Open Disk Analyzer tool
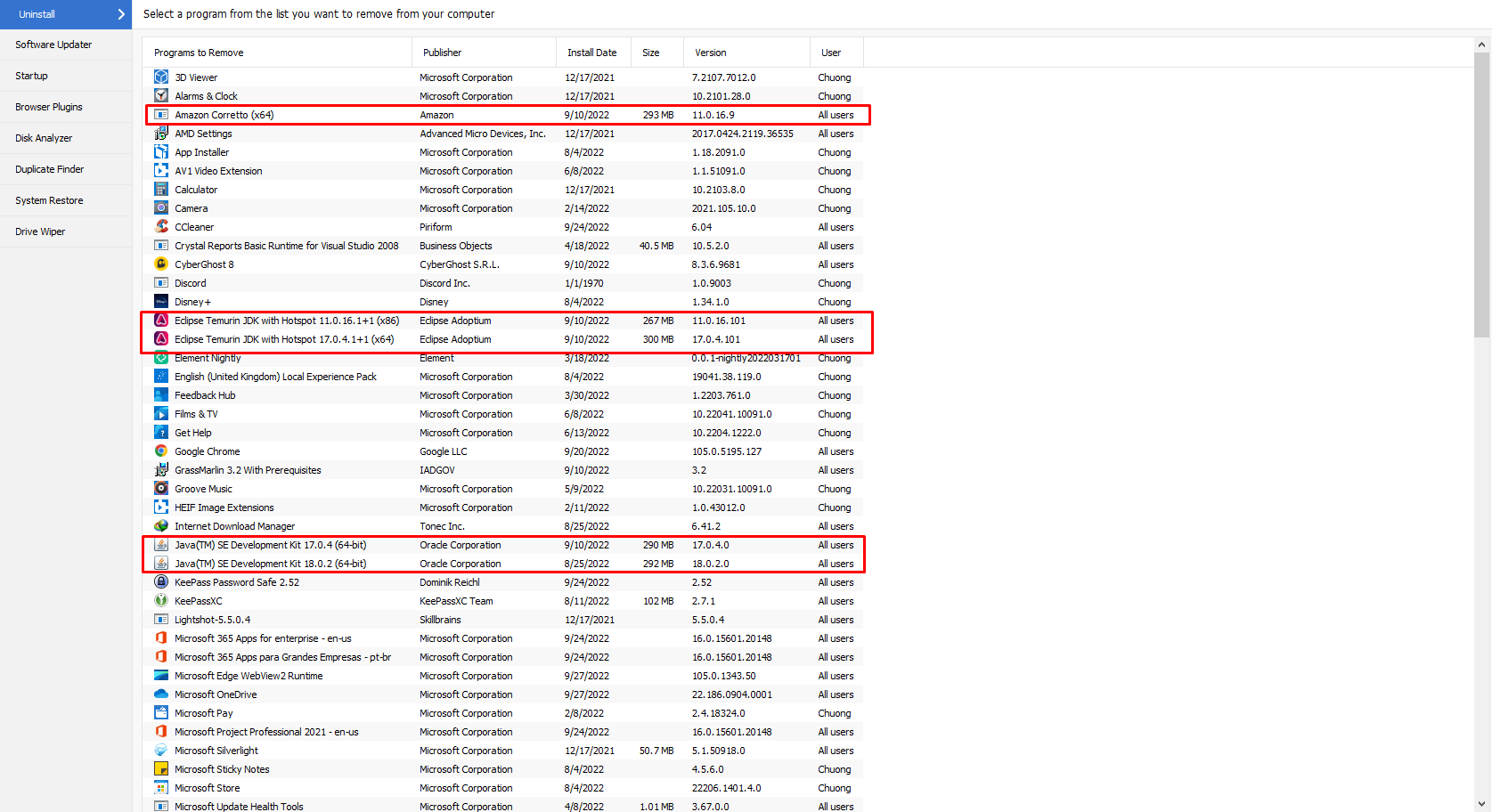Viewport: 1492px width, 812px height. click(x=66, y=138)
